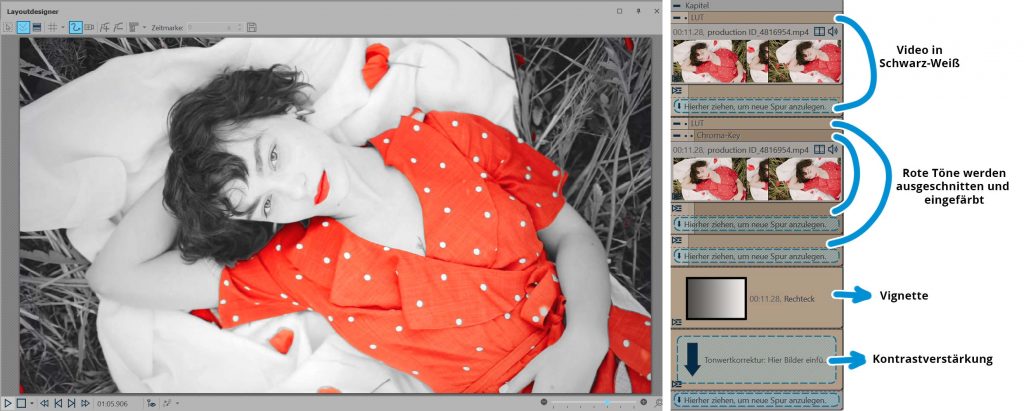
Task: Click the Play button in the preview controls
Action: tap(8, 403)
